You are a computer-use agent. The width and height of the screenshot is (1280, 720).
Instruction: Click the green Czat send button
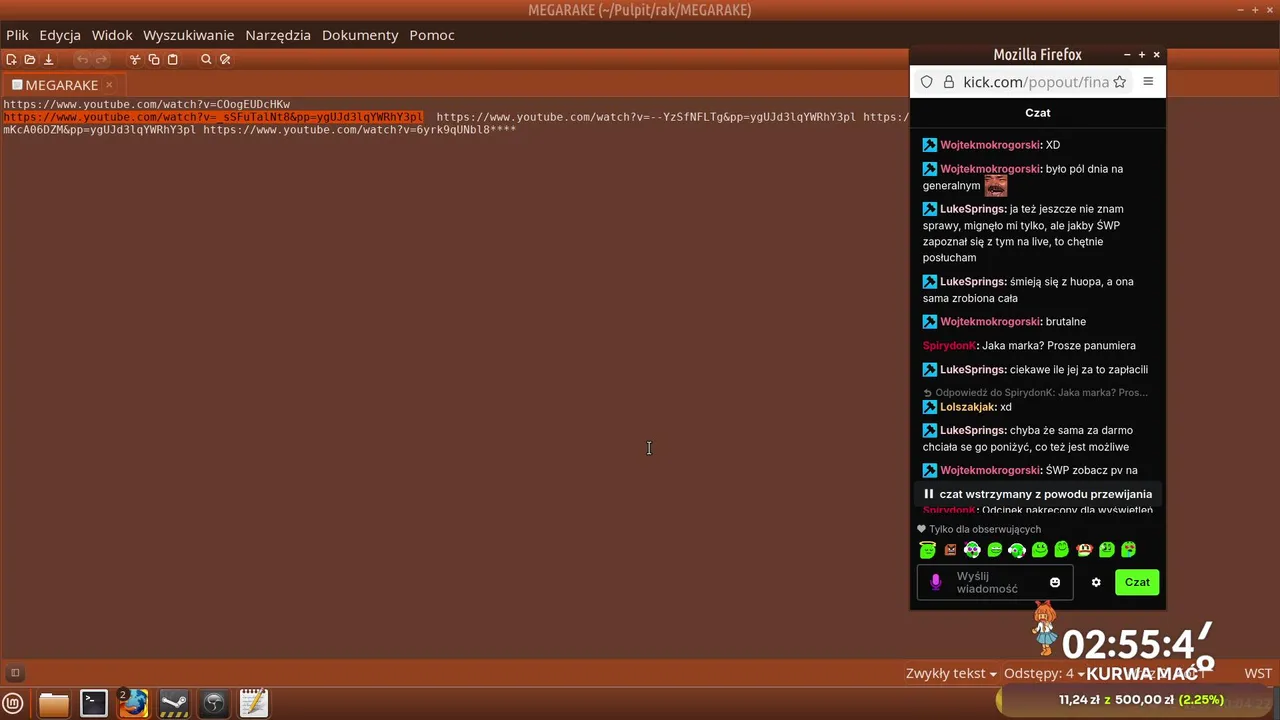1137,582
